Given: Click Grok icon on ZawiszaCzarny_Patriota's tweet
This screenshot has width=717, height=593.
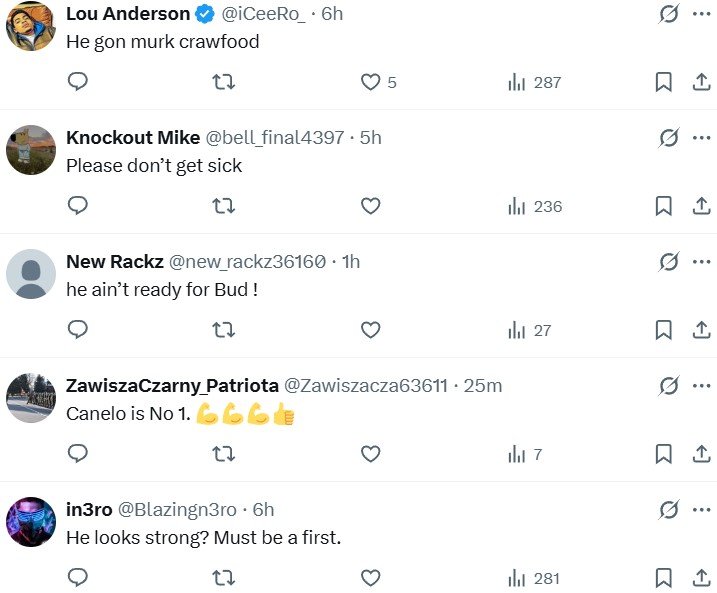Looking at the screenshot, I should 669,386.
